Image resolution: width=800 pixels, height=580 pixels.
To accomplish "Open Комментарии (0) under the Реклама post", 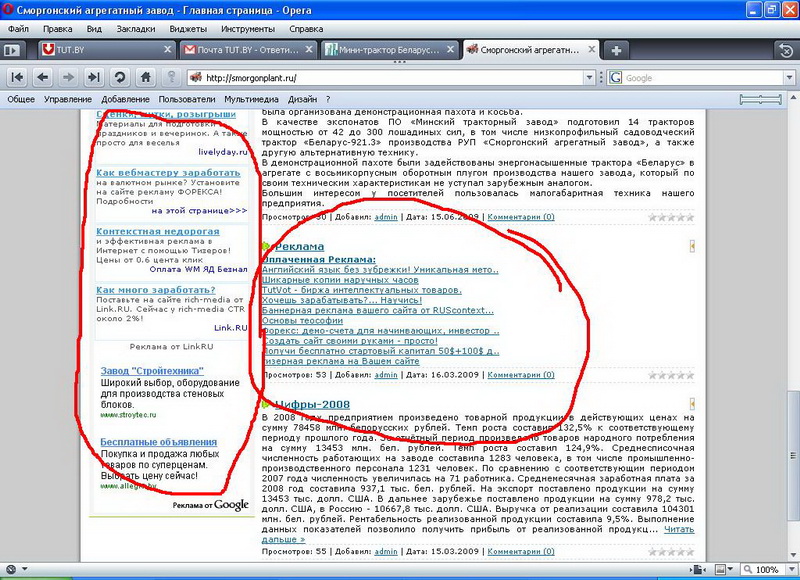I will [521, 374].
